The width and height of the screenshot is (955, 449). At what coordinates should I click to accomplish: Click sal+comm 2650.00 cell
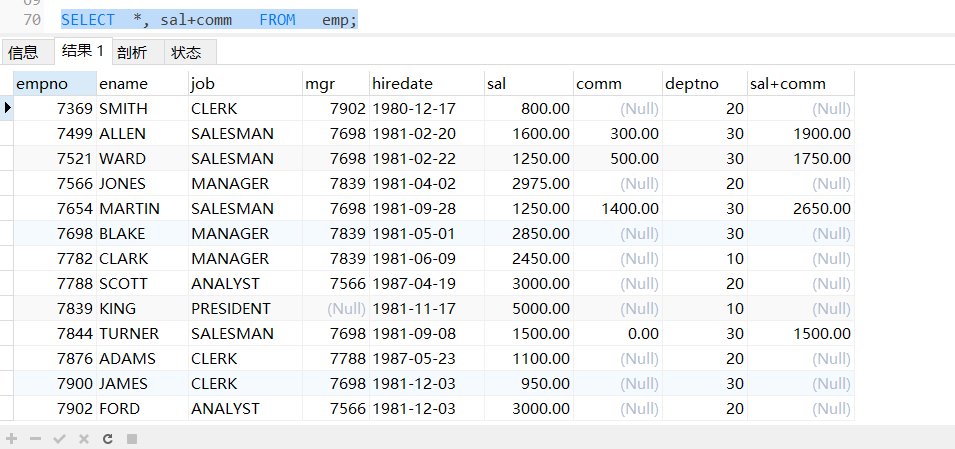801,208
